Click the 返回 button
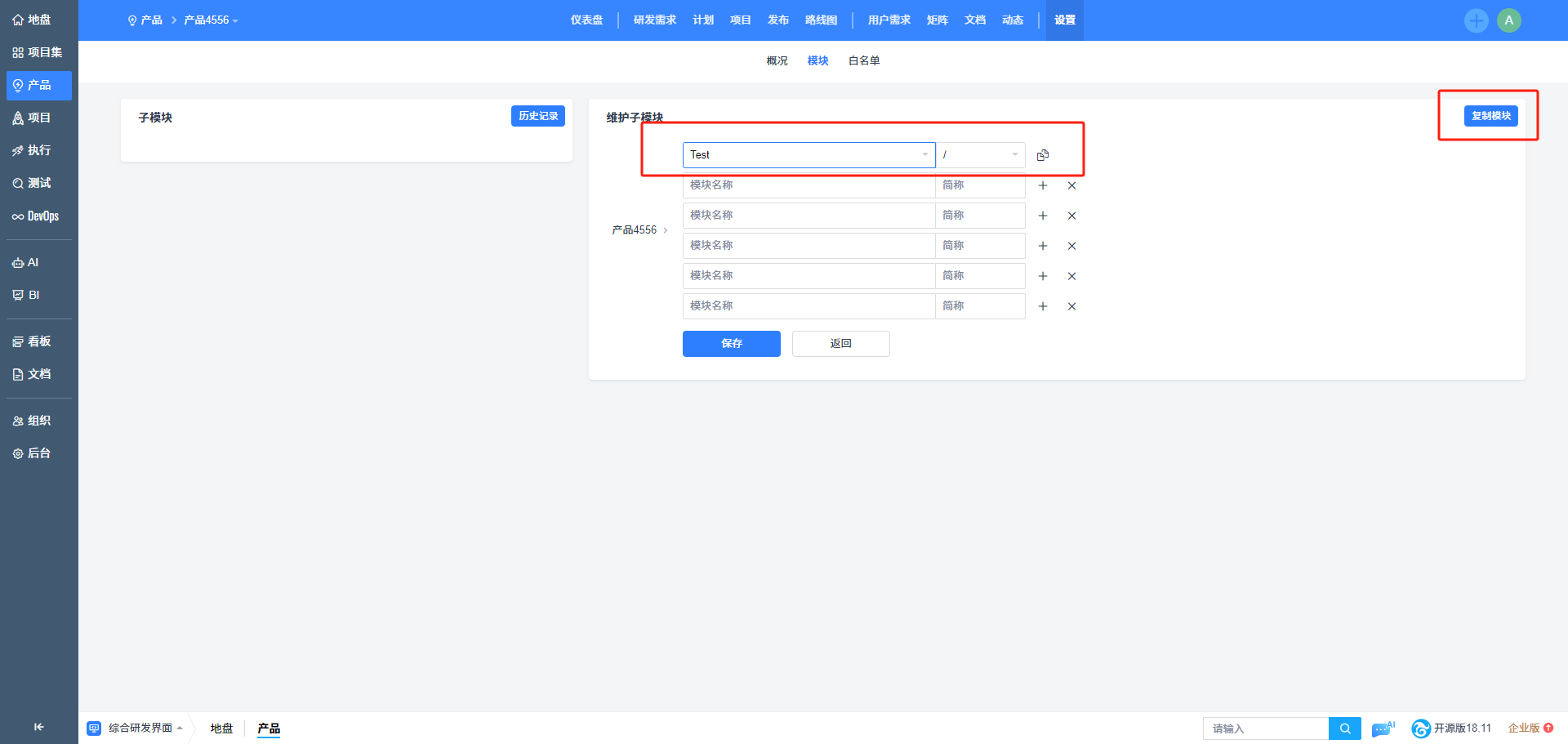Image resolution: width=1568 pixels, height=744 pixels. coord(841,344)
